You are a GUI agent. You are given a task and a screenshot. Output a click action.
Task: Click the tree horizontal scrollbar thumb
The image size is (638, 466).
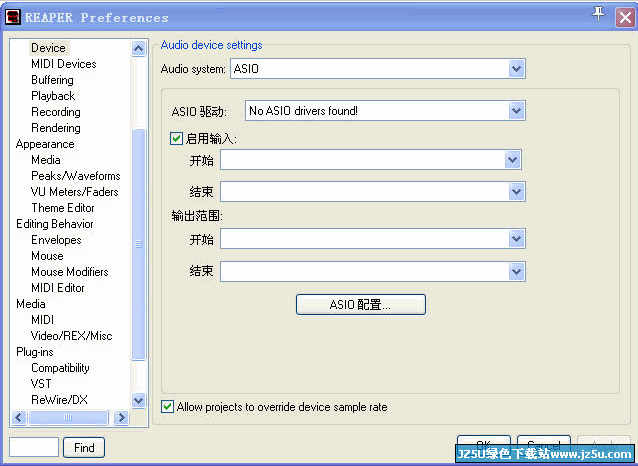tap(68, 417)
